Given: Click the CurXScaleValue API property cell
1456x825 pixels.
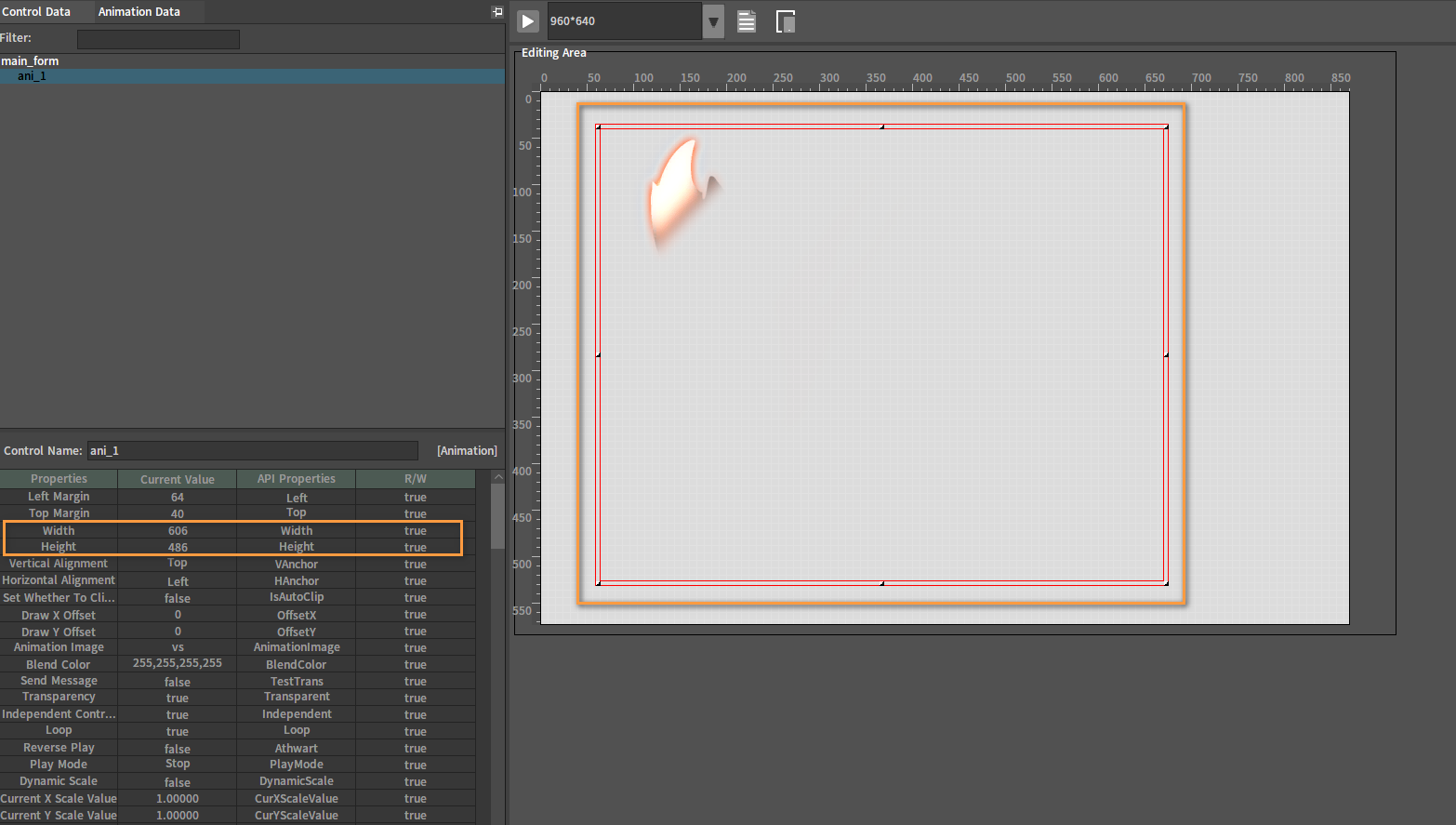Looking at the screenshot, I should [x=297, y=798].
